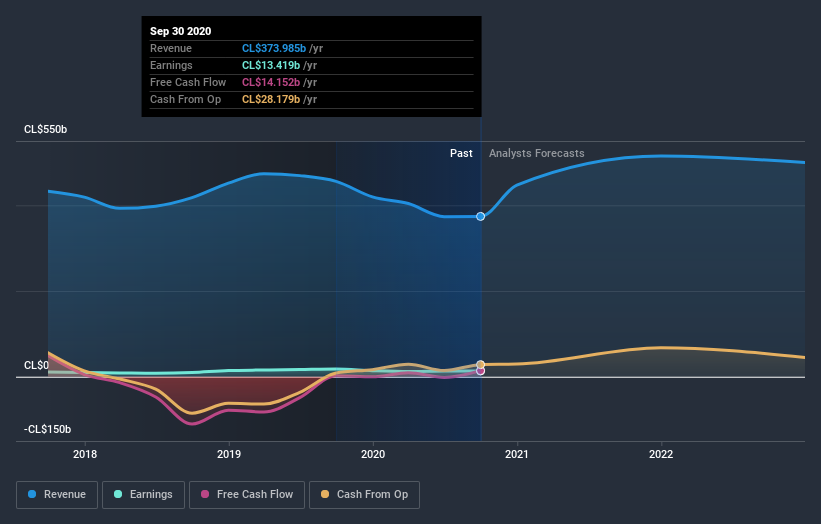The image size is (821, 524).
Task: Click the Cash From Op label in tooltip
Action: 185,99
